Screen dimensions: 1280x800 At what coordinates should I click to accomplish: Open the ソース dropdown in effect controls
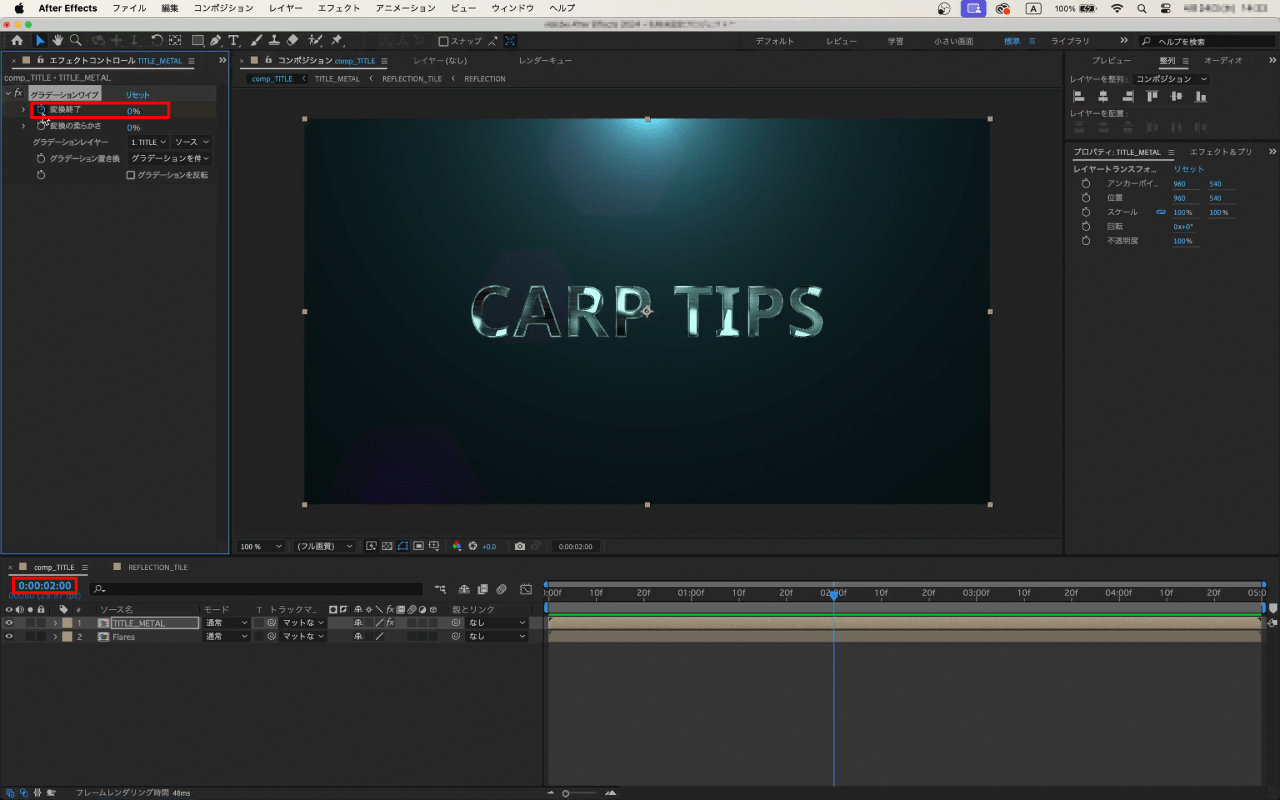pyautogui.click(x=192, y=142)
